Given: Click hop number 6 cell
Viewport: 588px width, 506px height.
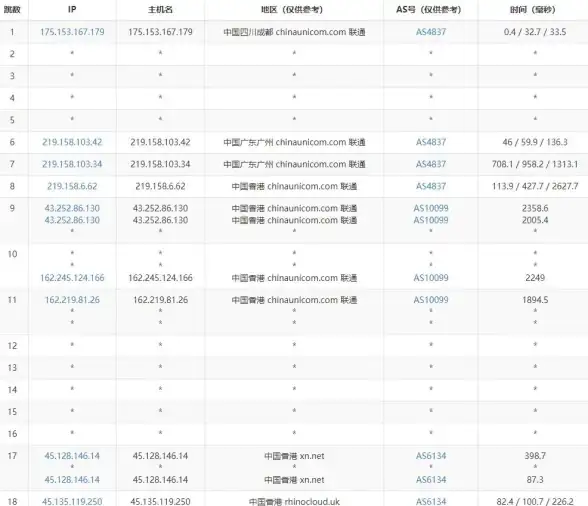Looking at the screenshot, I should point(12,142).
